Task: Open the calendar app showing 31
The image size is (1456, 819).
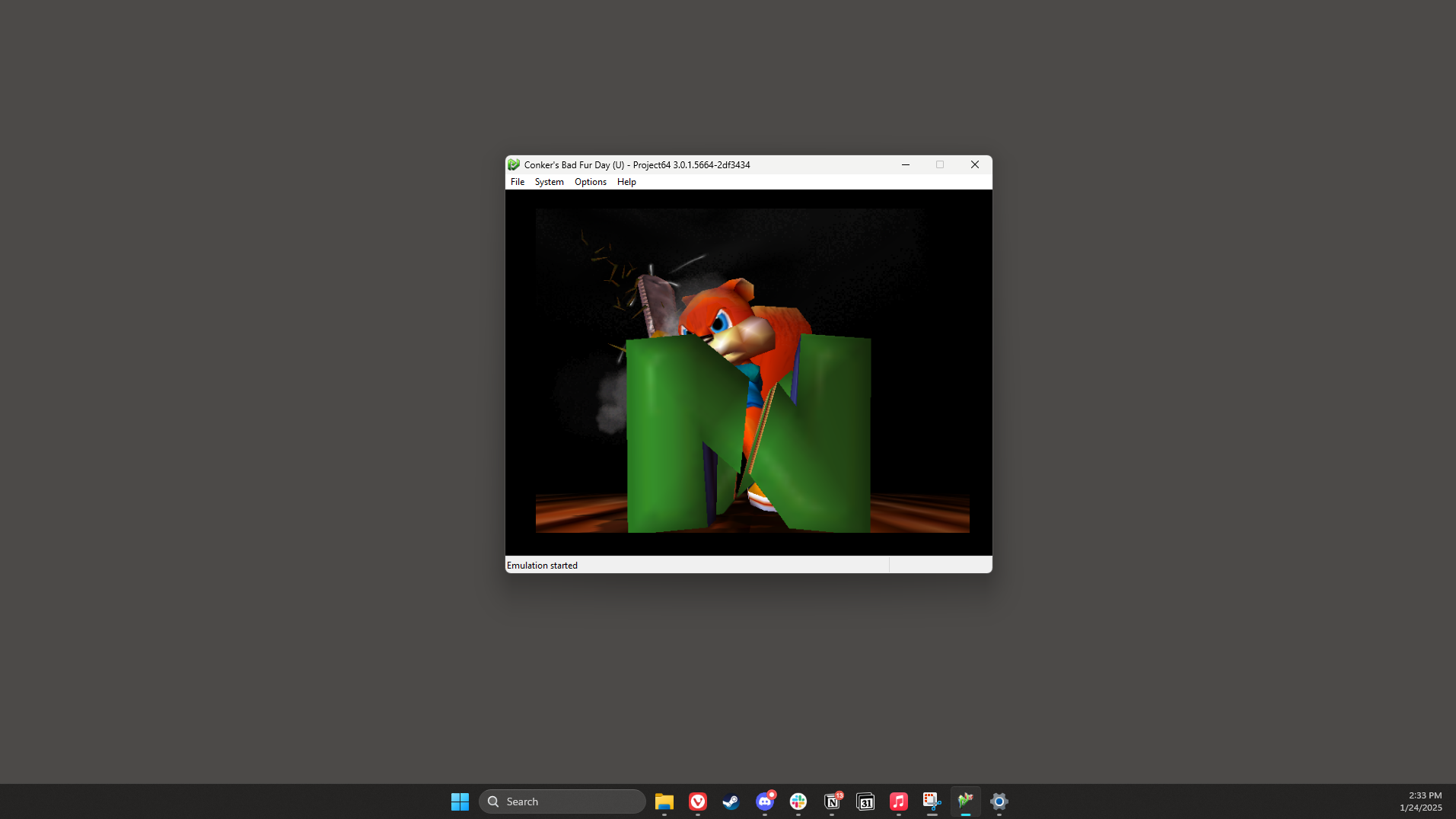Action: pos(865,801)
